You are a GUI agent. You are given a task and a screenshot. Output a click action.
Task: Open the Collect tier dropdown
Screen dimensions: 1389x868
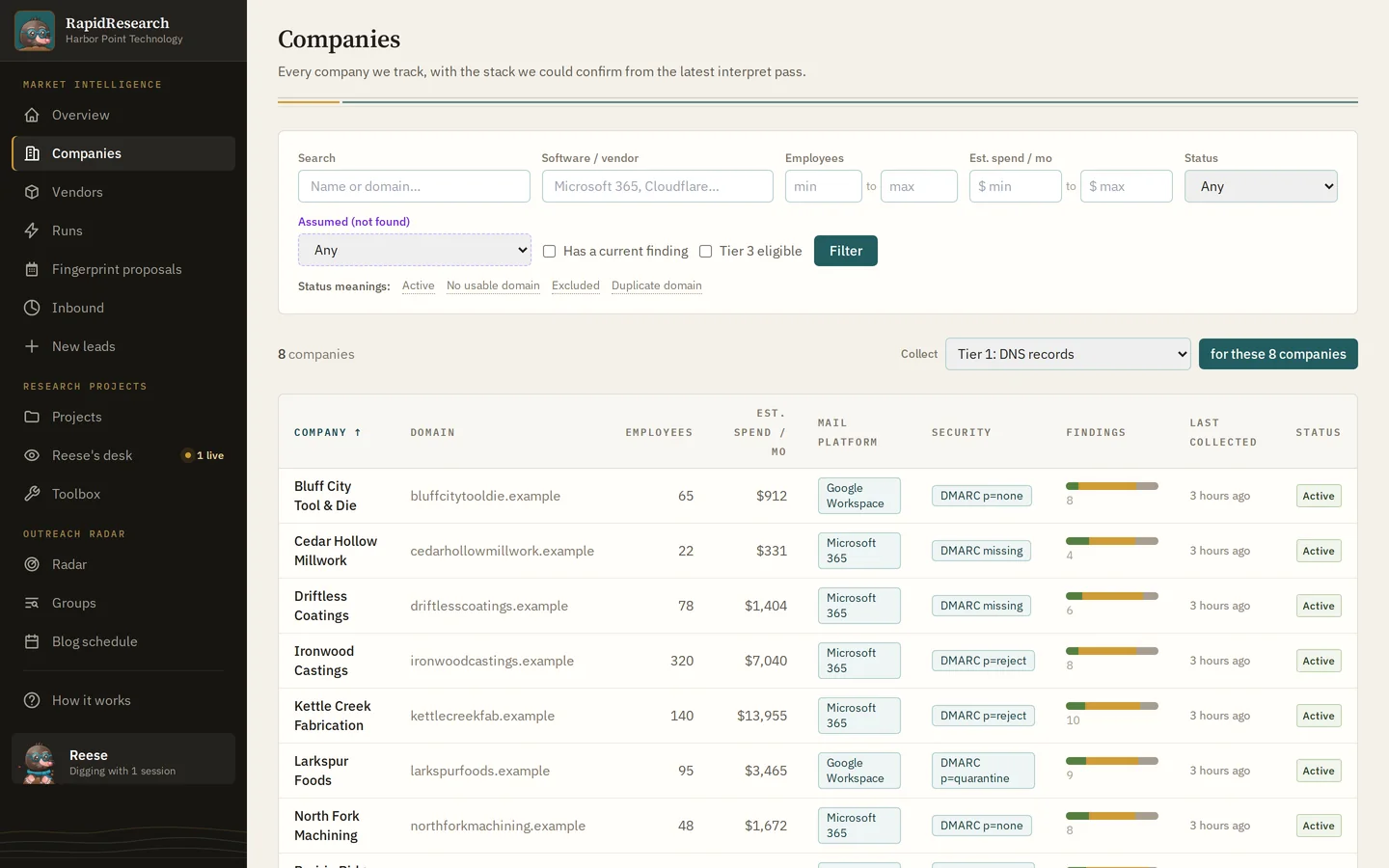pyautogui.click(x=1068, y=354)
